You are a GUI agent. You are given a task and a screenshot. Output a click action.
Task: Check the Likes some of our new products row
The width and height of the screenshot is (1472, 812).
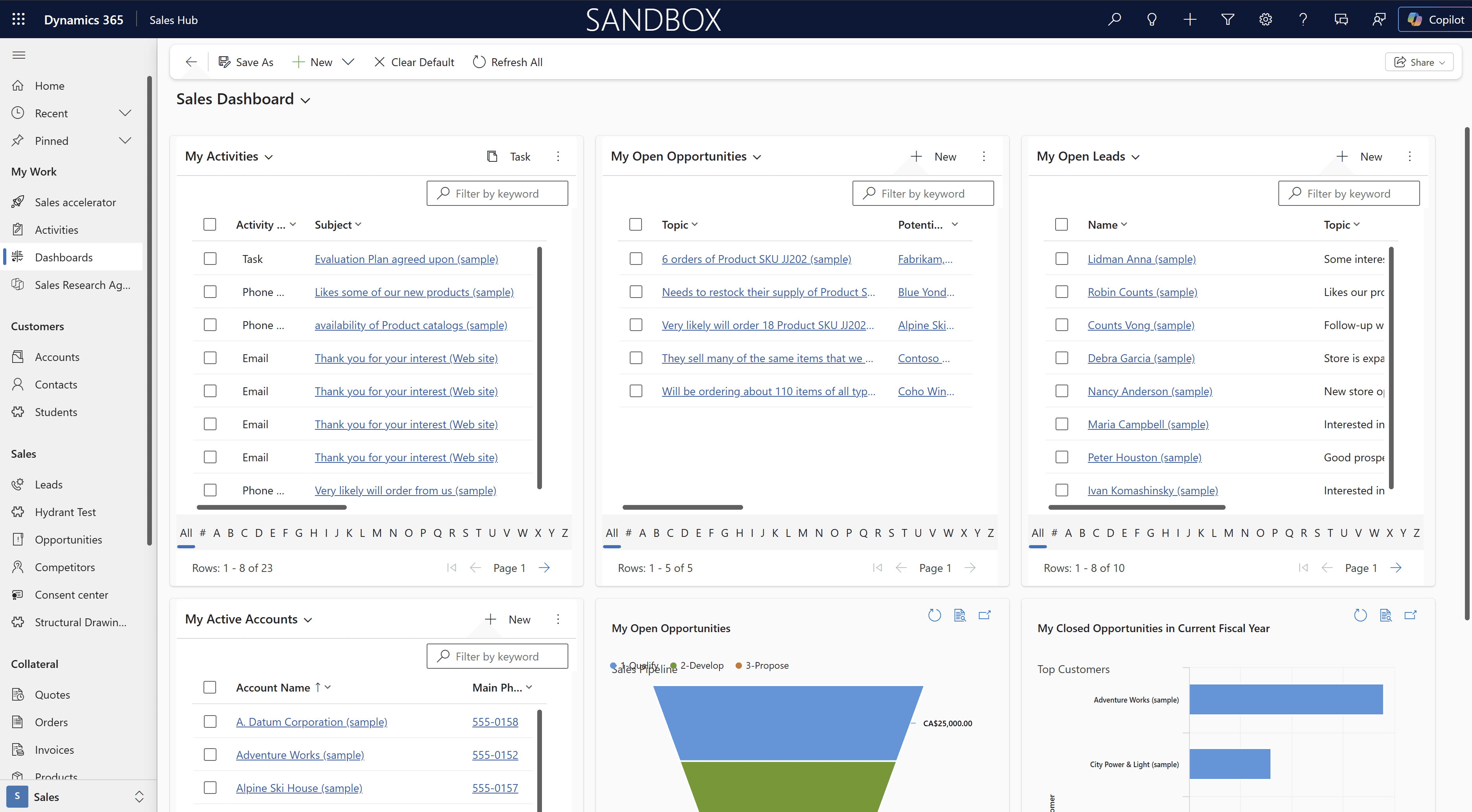210,292
